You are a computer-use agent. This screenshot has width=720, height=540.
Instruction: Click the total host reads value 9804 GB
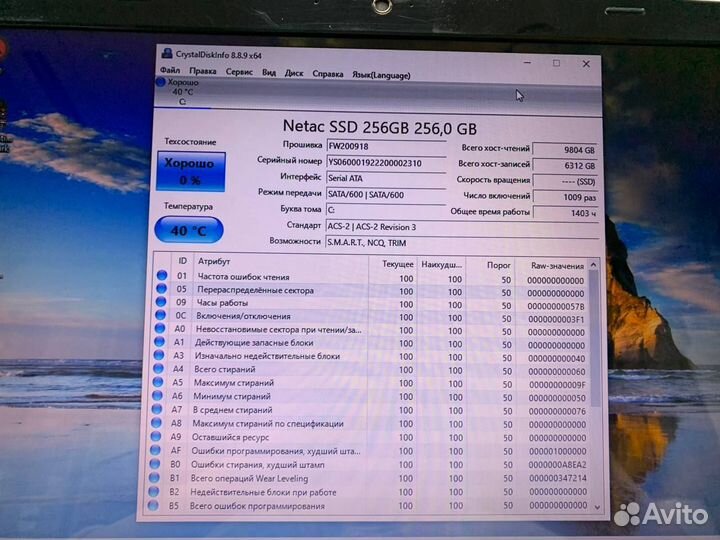click(x=565, y=150)
